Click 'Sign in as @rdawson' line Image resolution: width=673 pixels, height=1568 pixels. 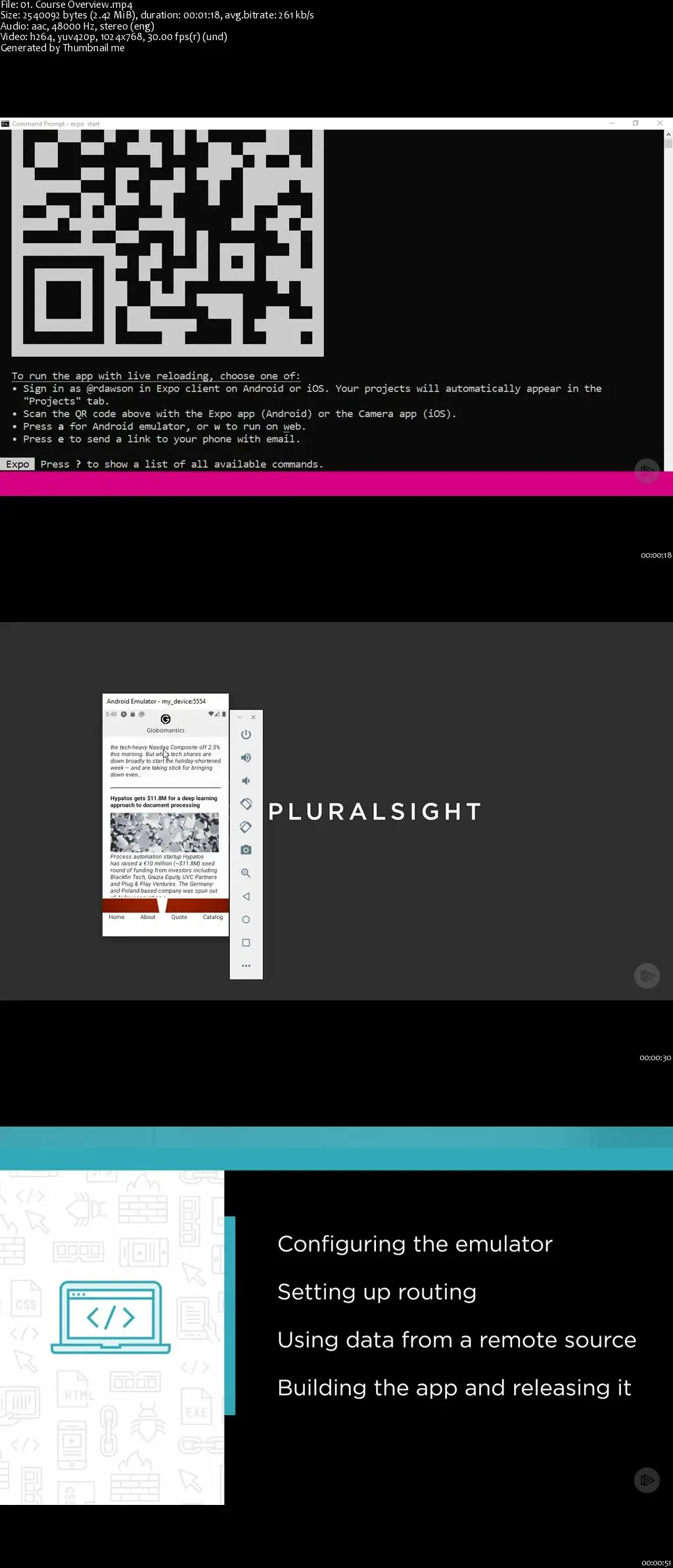pos(312,395)
